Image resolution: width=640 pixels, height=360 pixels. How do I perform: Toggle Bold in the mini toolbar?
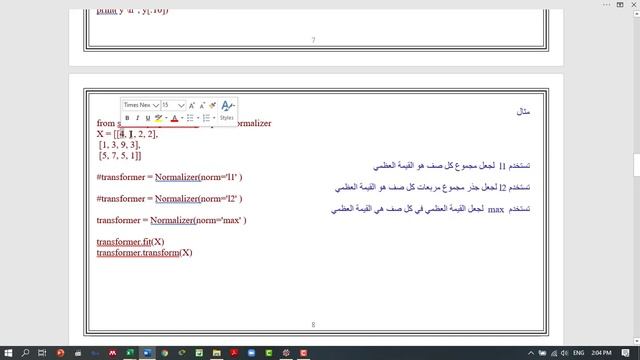pos(127,118)
